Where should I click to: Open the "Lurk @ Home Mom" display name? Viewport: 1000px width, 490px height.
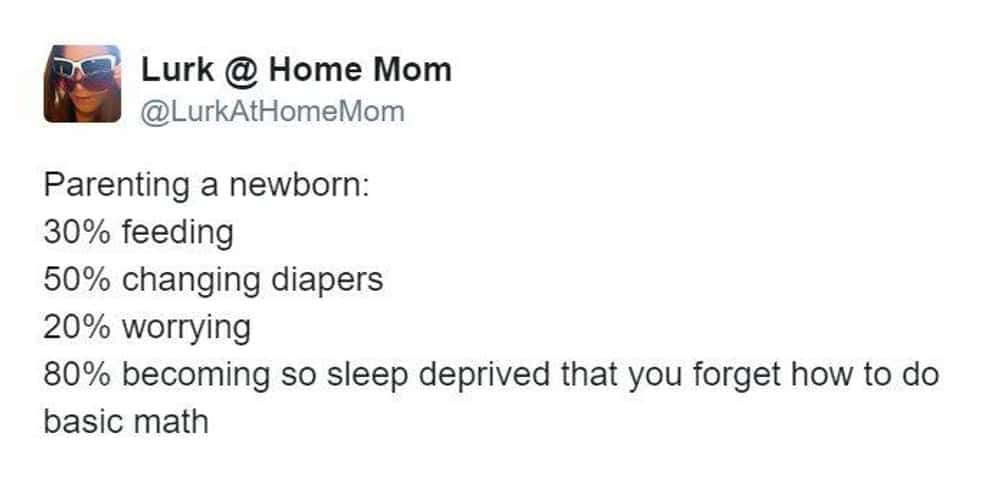tap(296, 69)
